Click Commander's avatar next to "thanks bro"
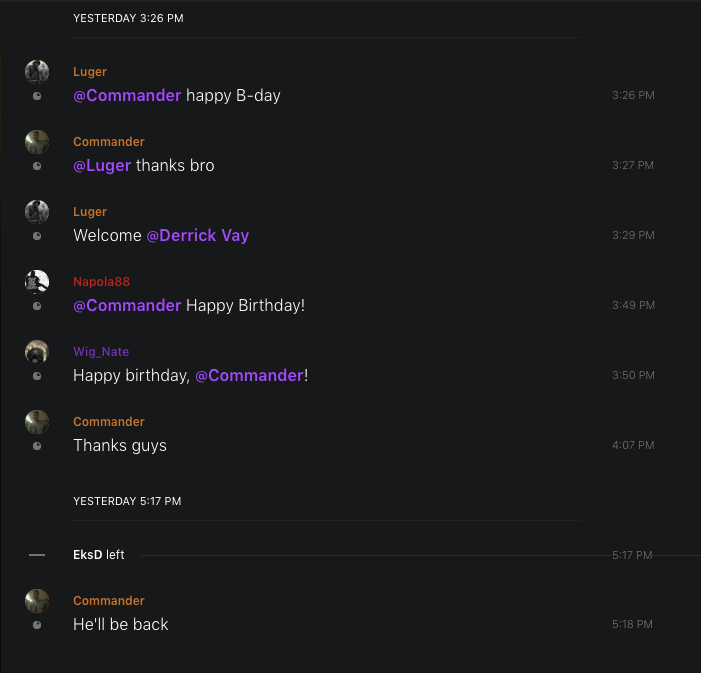The width and height of the screenshot is (701, 673). (x=37, y=142)
